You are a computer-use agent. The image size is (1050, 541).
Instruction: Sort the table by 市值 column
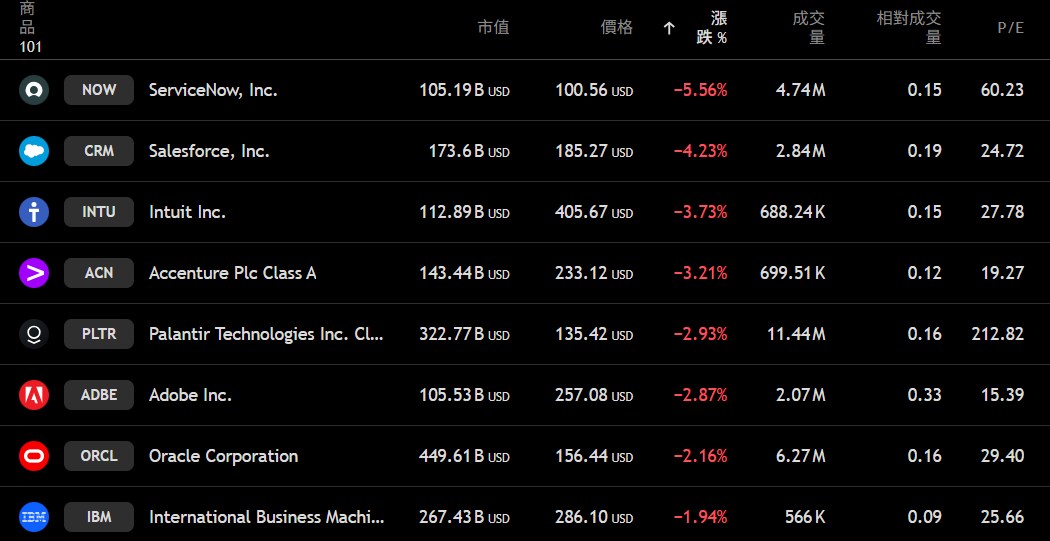(493, 28)
